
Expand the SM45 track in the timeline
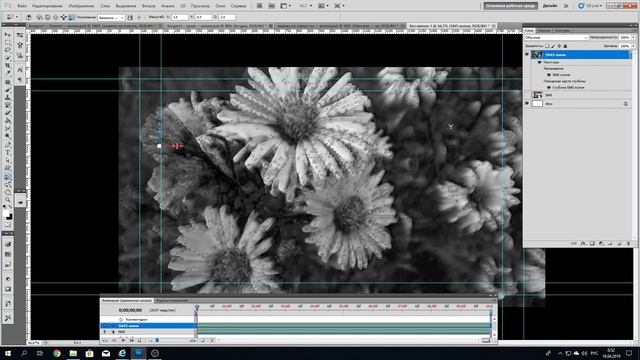click(105, 332)
